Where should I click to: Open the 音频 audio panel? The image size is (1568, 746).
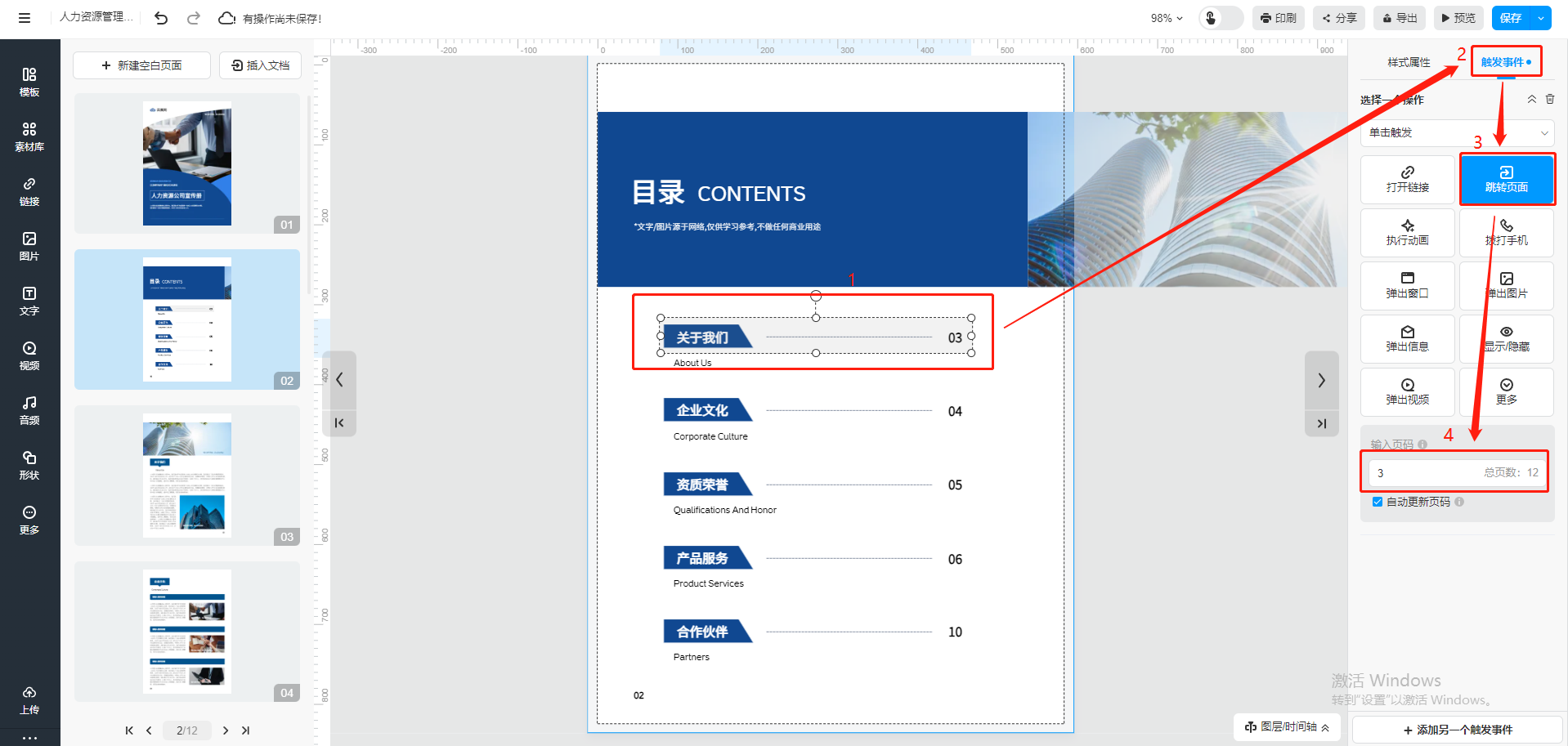point(29,409)
